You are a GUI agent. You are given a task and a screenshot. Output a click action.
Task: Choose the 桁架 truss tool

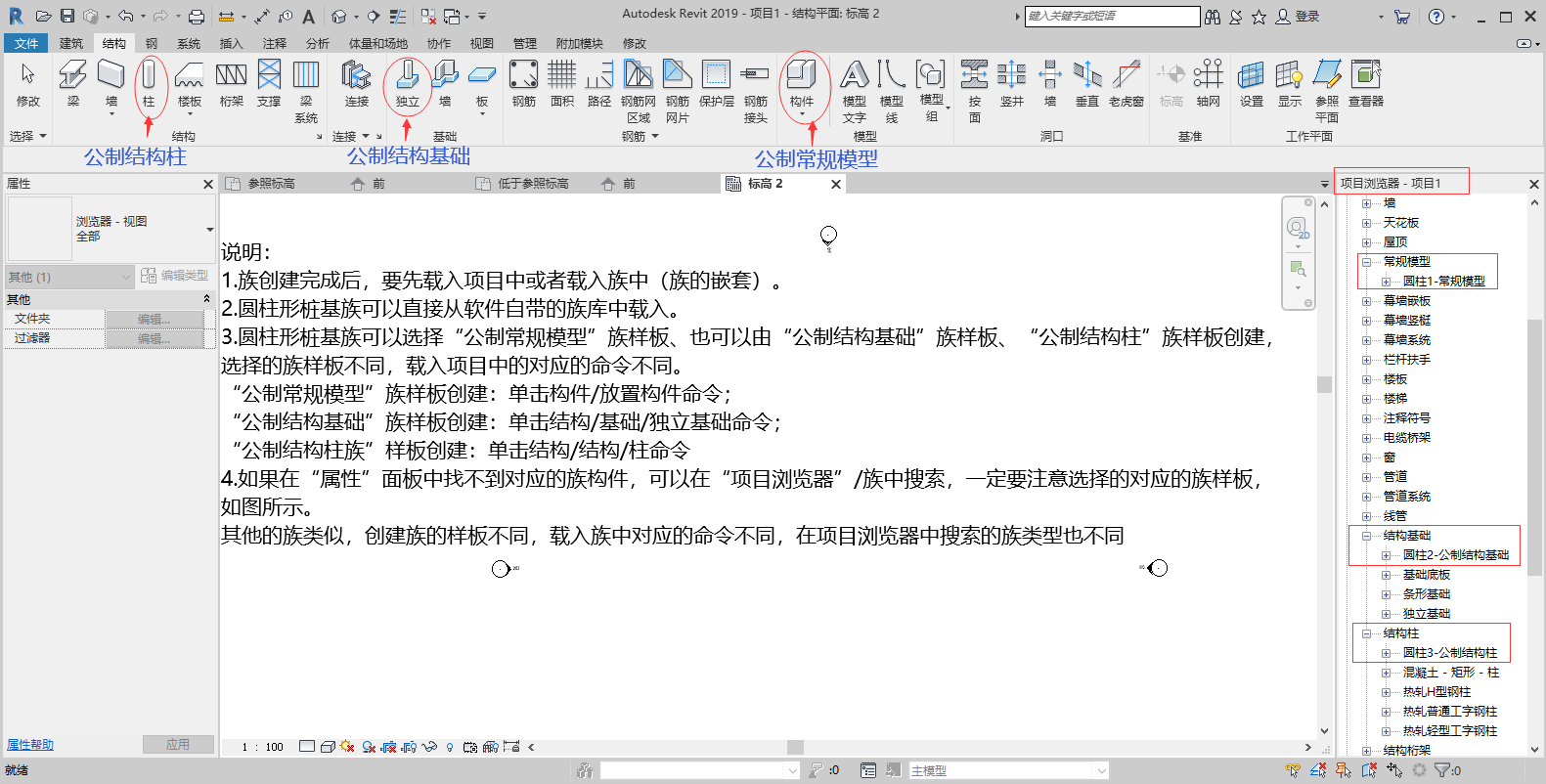tap(232, 84)
